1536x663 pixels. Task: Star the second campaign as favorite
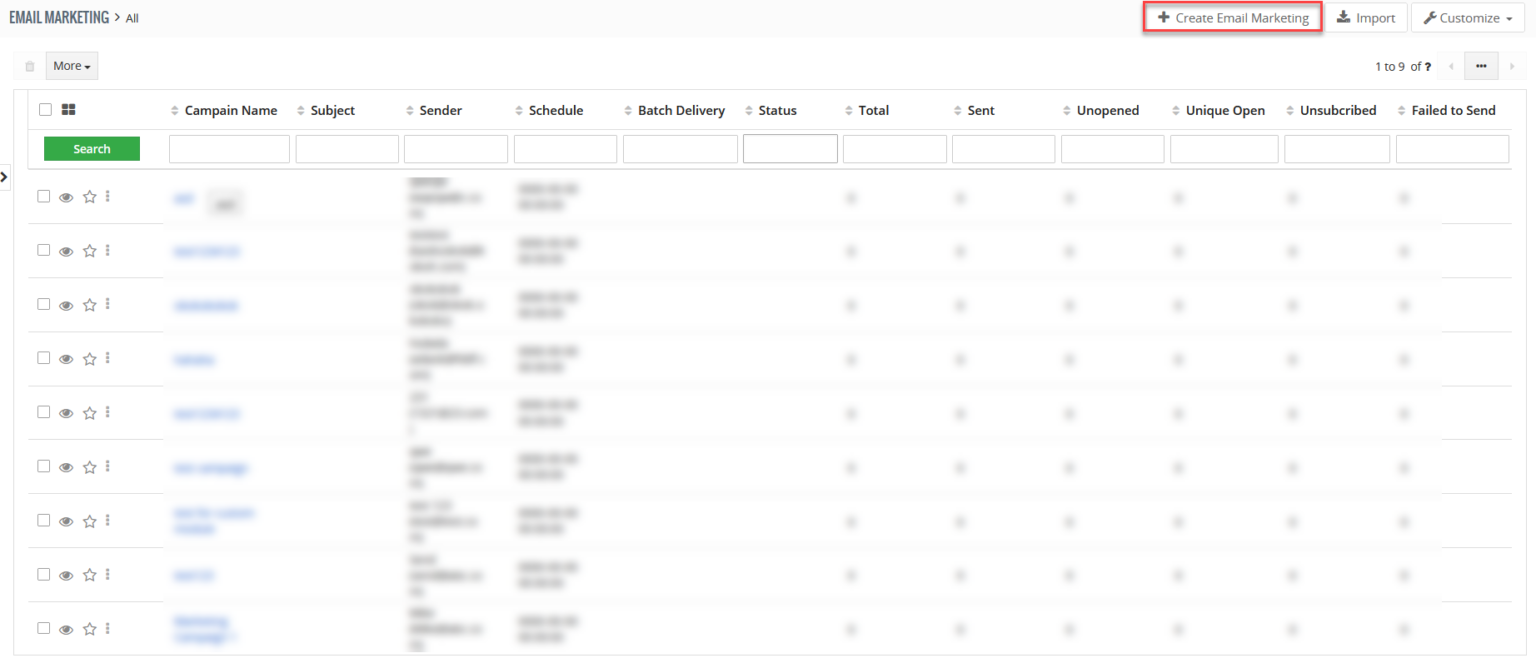pos(88,251)
